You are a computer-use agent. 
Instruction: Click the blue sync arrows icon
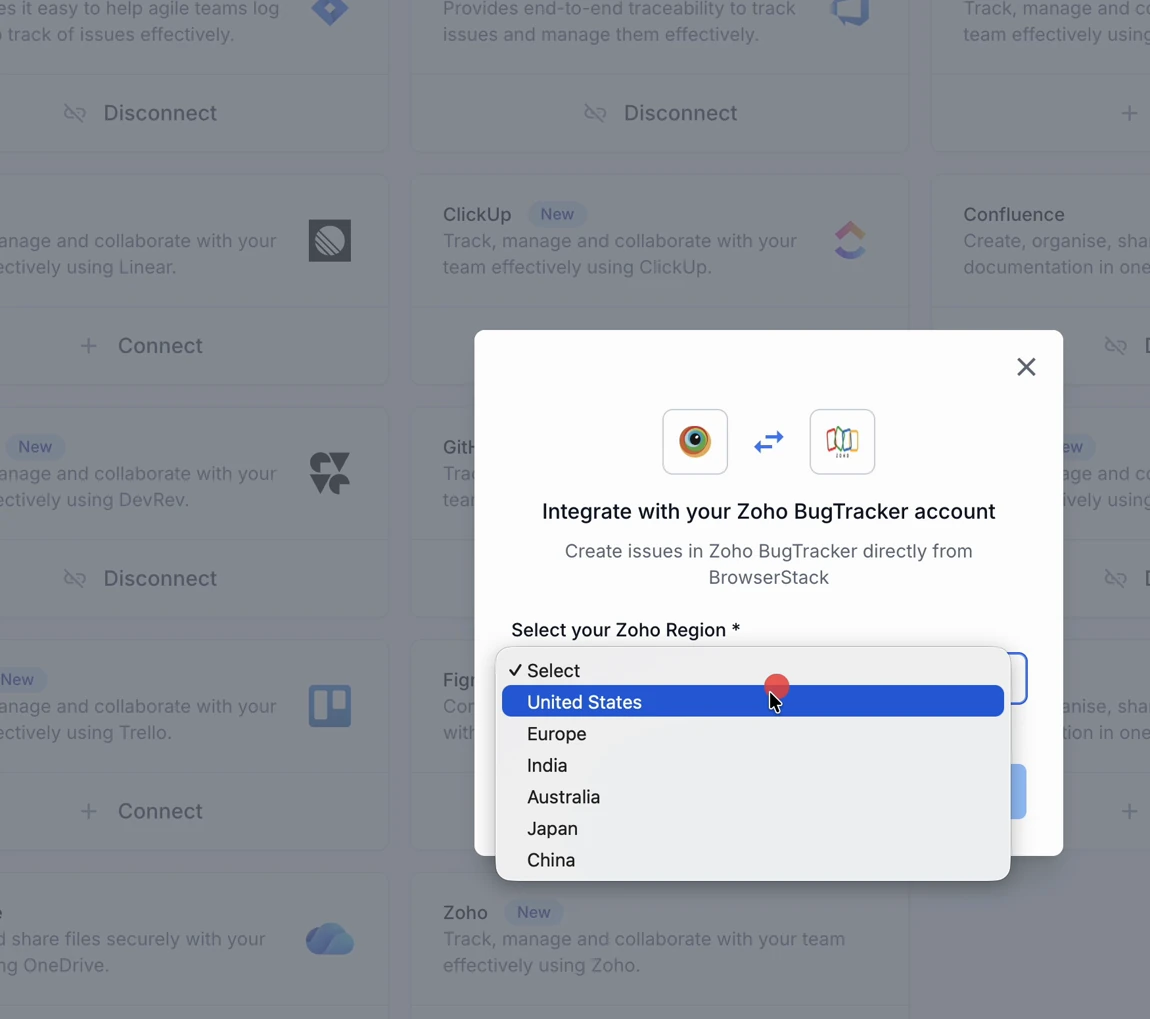pos(769,442)
